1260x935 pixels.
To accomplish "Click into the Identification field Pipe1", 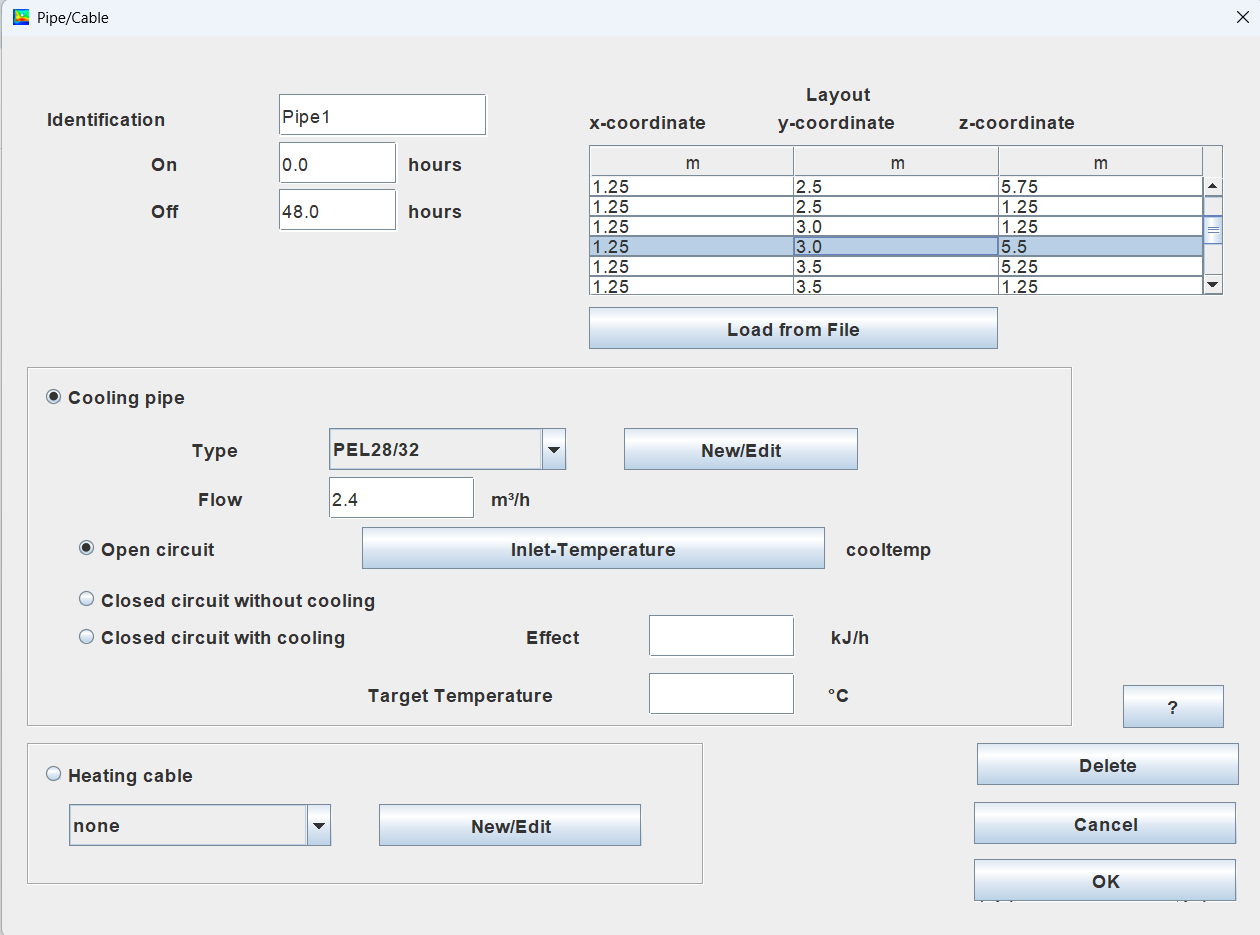I will pos(382,116).
